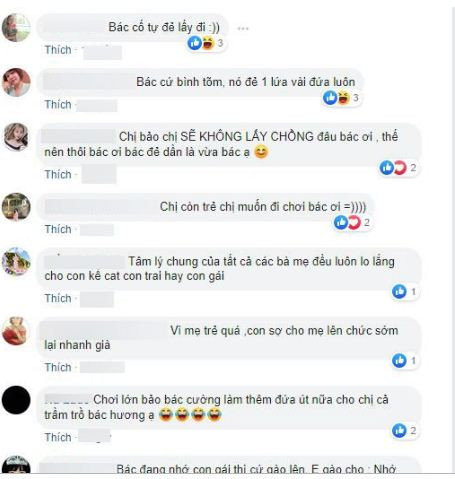Like the 'SẼ KHÔNG LẤY CHỒNG' comment via Thích

58,174
